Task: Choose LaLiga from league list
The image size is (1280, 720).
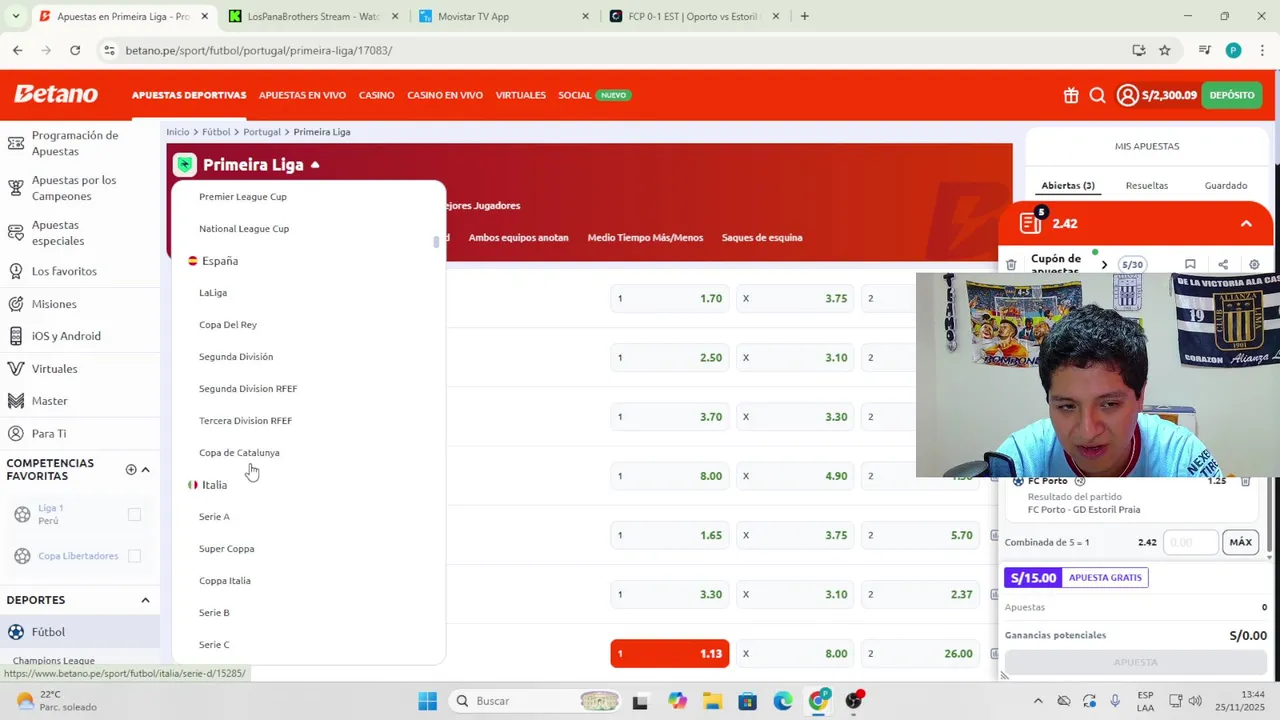Action: (x=213, y=293)
